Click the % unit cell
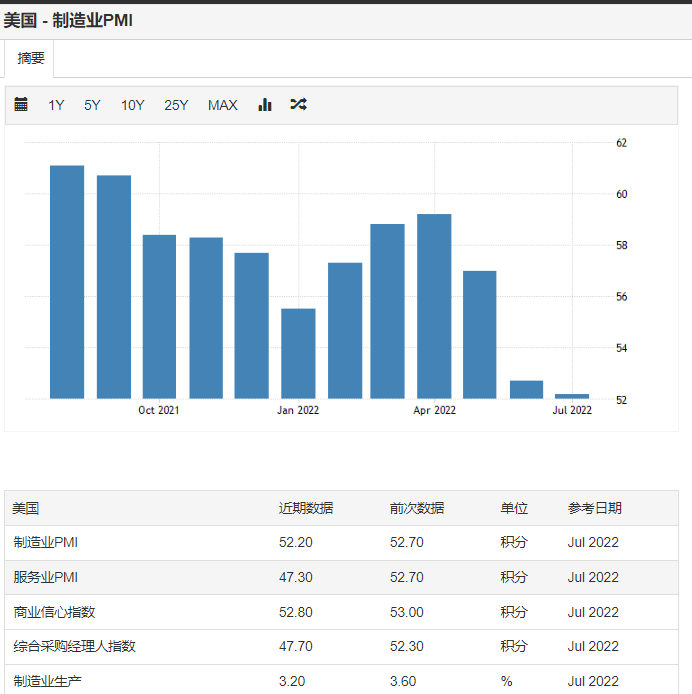This screenshot has width=692, height=694. [x=506, y=681]
